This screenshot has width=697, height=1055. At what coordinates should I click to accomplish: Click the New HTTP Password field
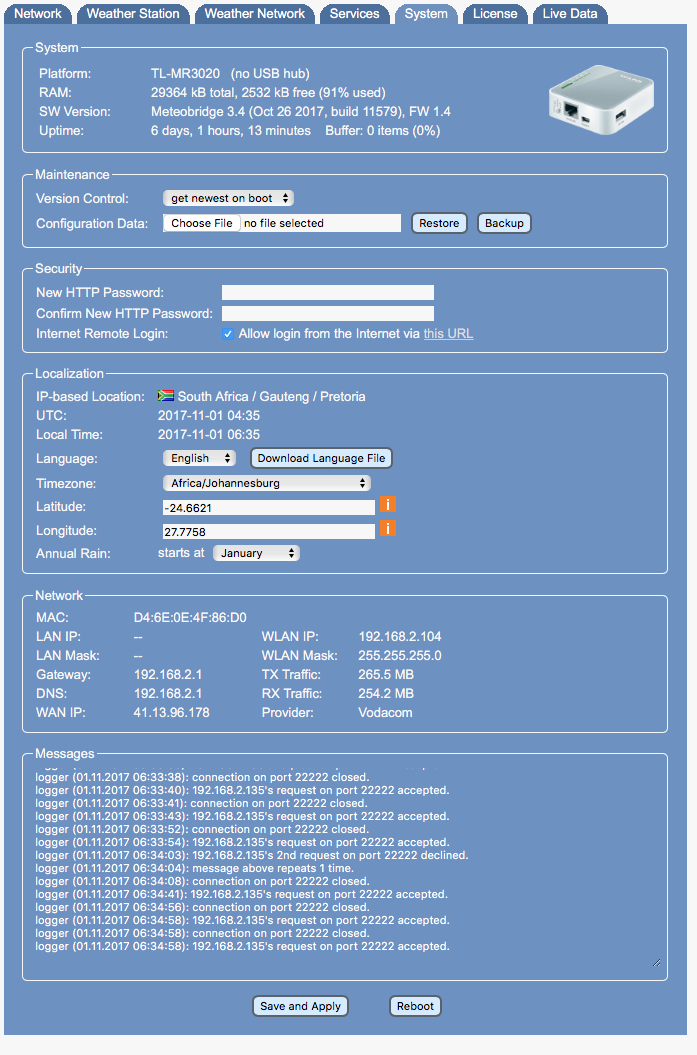coord(327,293)
